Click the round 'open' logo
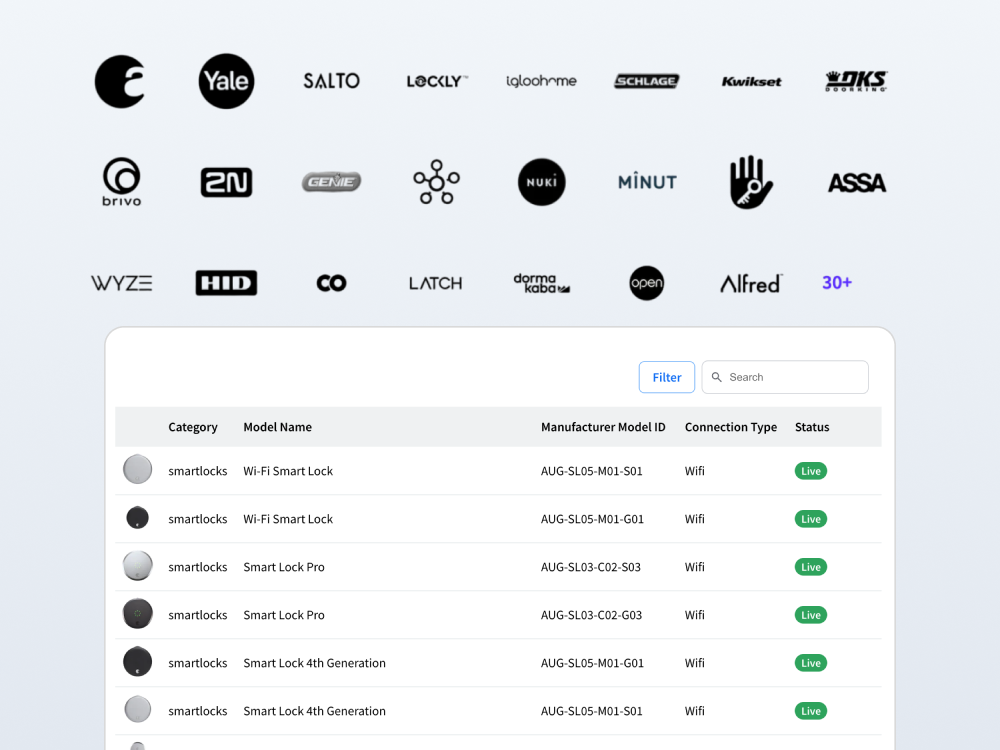This screenshot has width=1000, height=750. (647, 283)
